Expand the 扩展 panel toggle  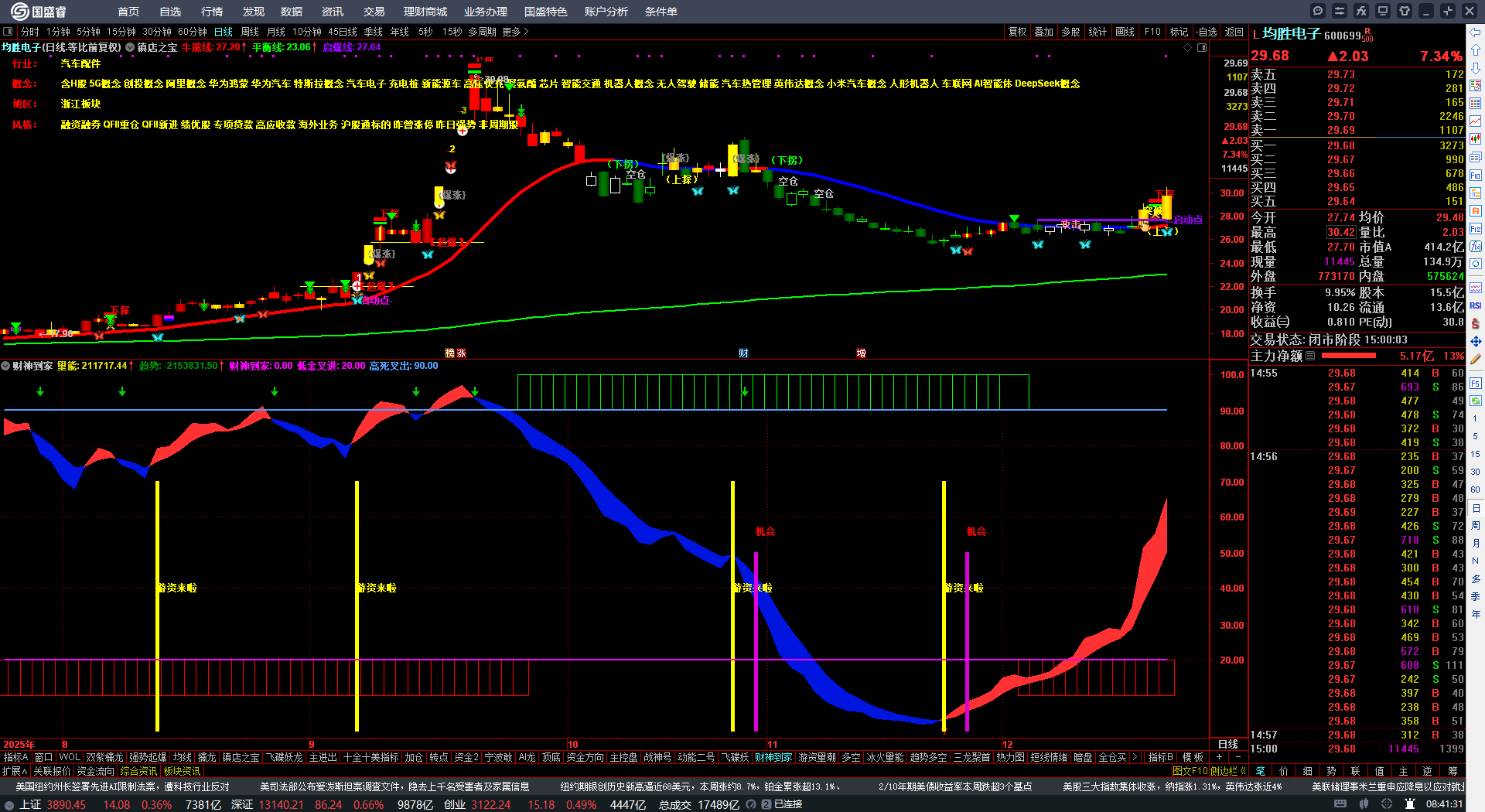click(15, 771)
